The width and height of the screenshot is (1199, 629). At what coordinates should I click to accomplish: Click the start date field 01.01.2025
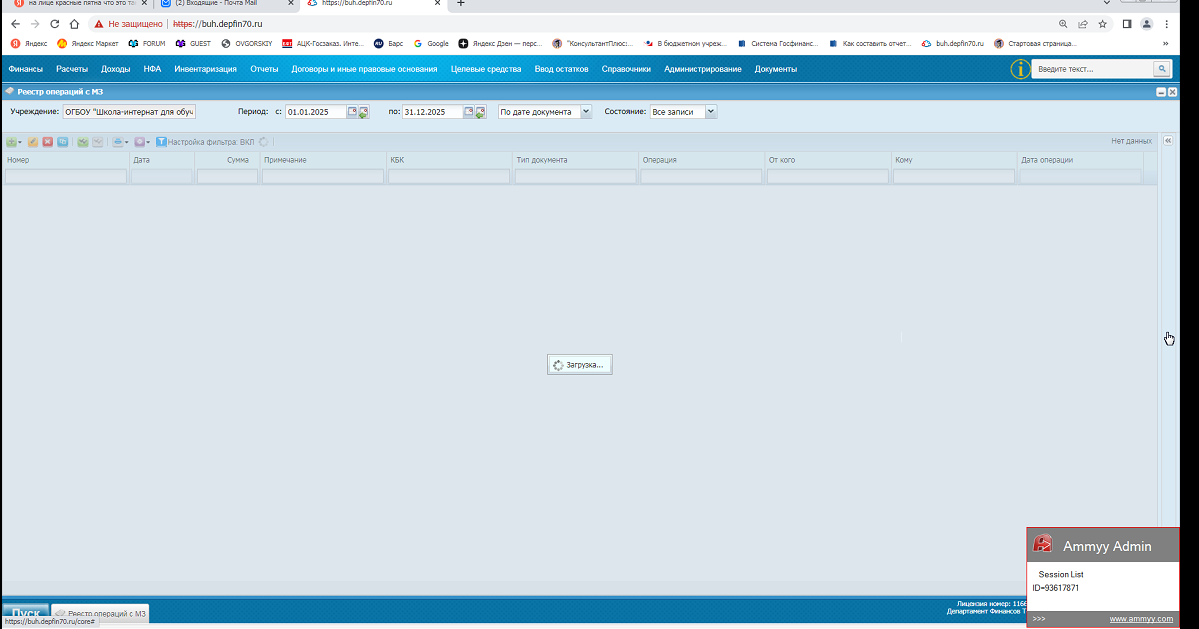(316, 112)
